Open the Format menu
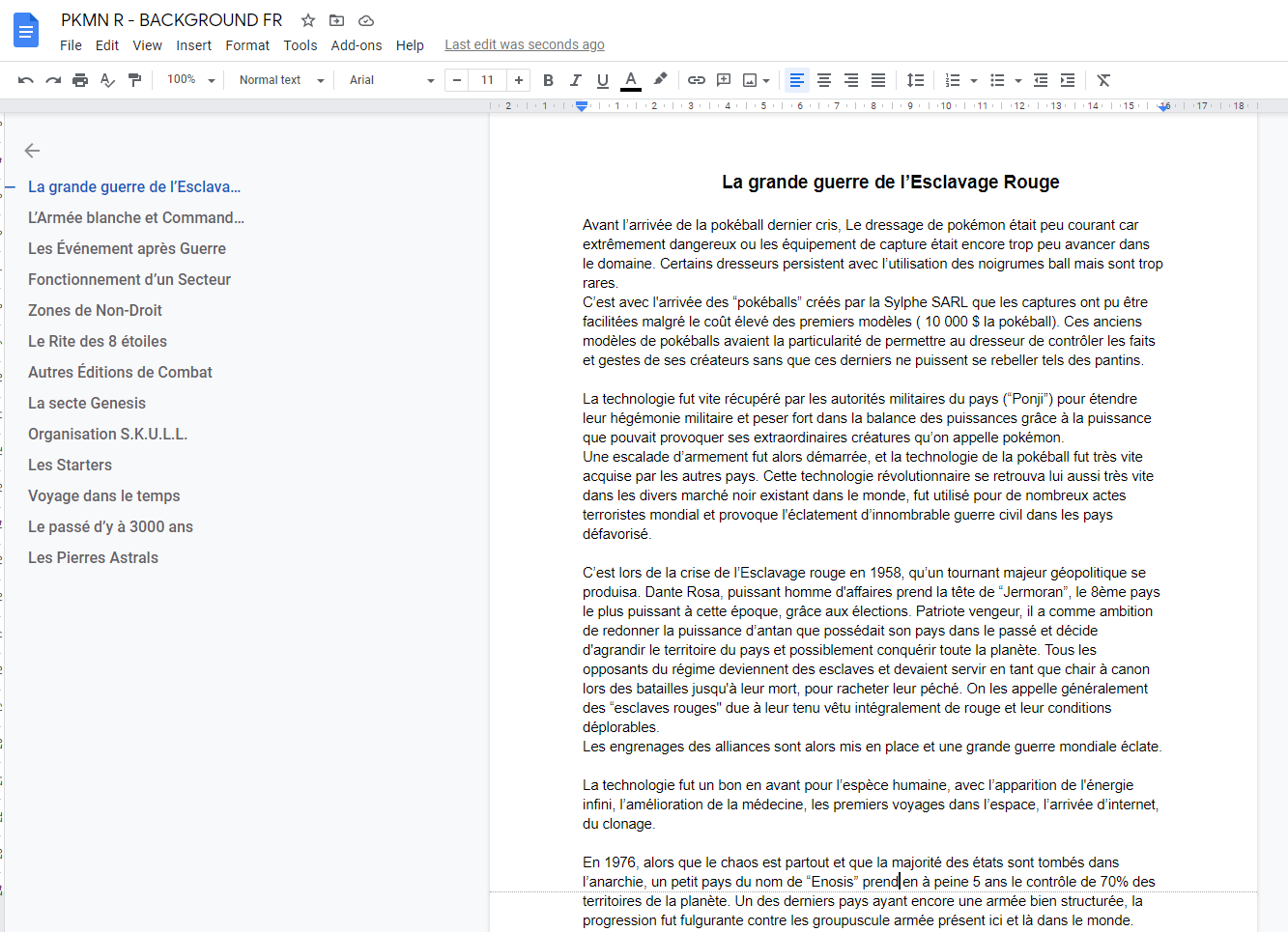1288x932 pixels. (x=247, y=45)
